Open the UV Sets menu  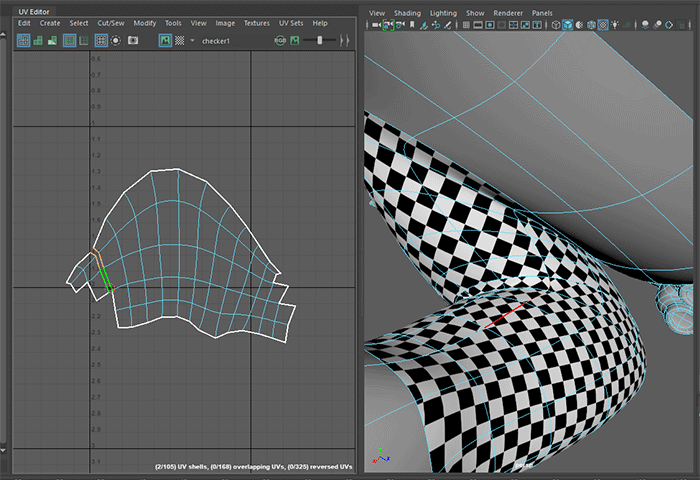coord(289,23)
